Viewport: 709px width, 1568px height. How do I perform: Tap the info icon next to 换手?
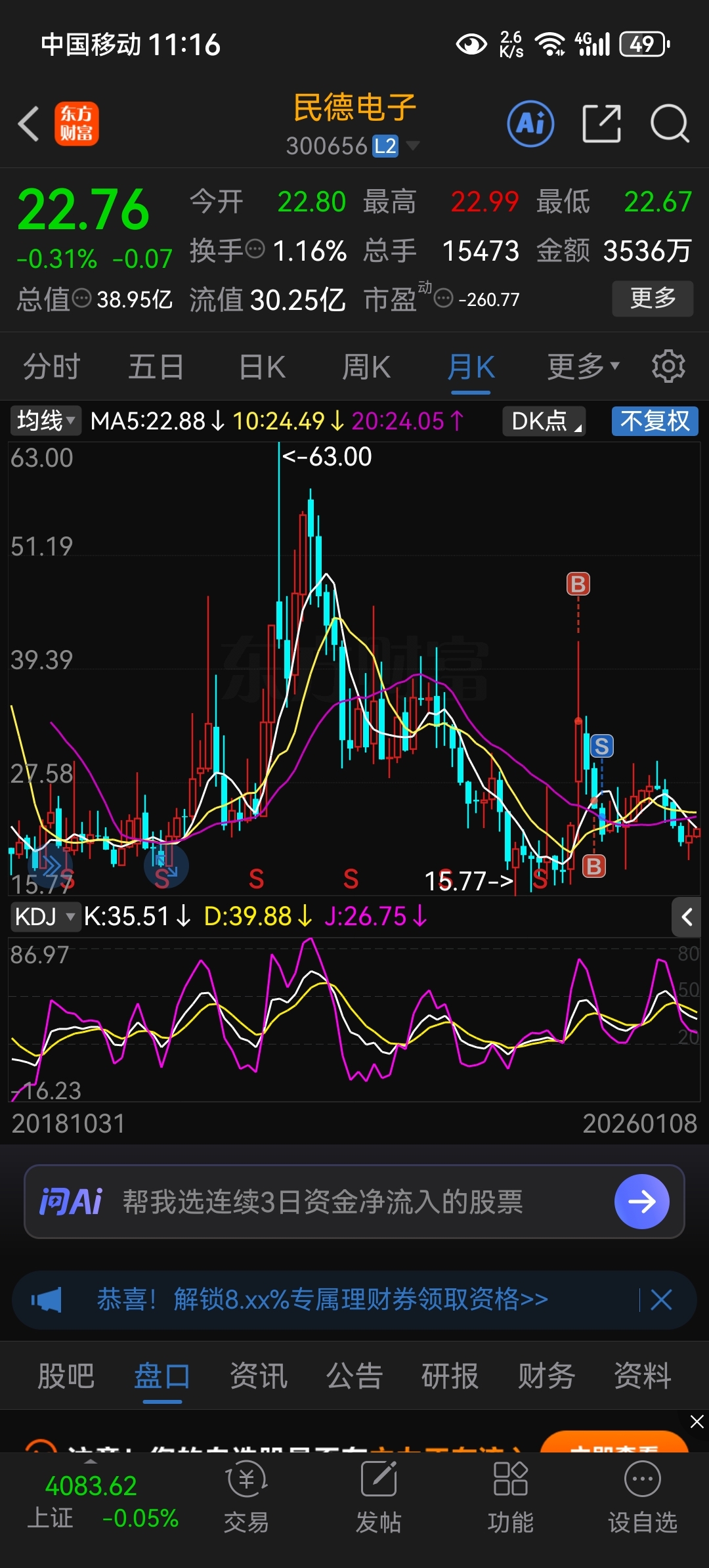[x=255, y=250]
